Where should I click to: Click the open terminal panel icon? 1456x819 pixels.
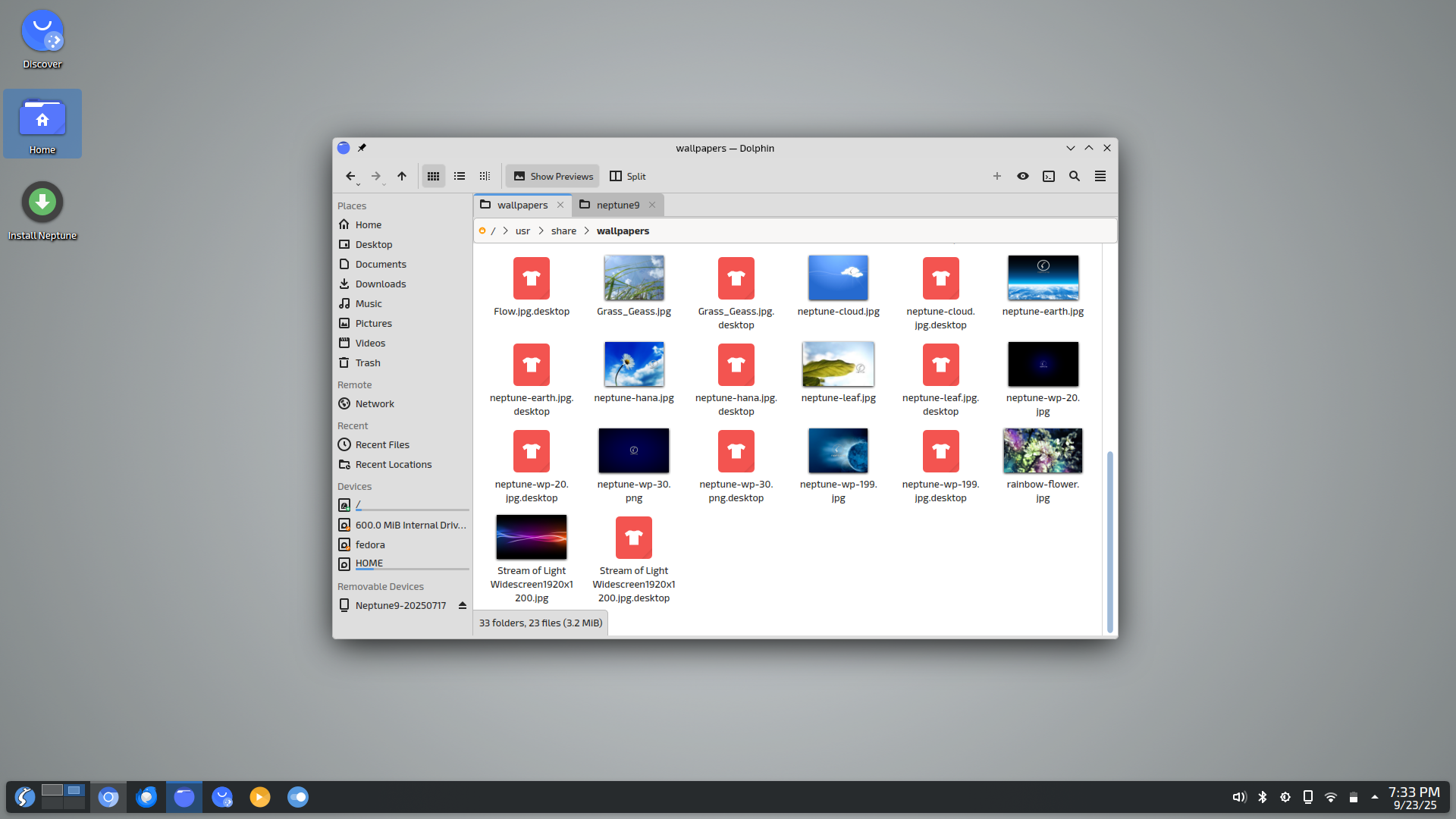tap(1049, 176)
